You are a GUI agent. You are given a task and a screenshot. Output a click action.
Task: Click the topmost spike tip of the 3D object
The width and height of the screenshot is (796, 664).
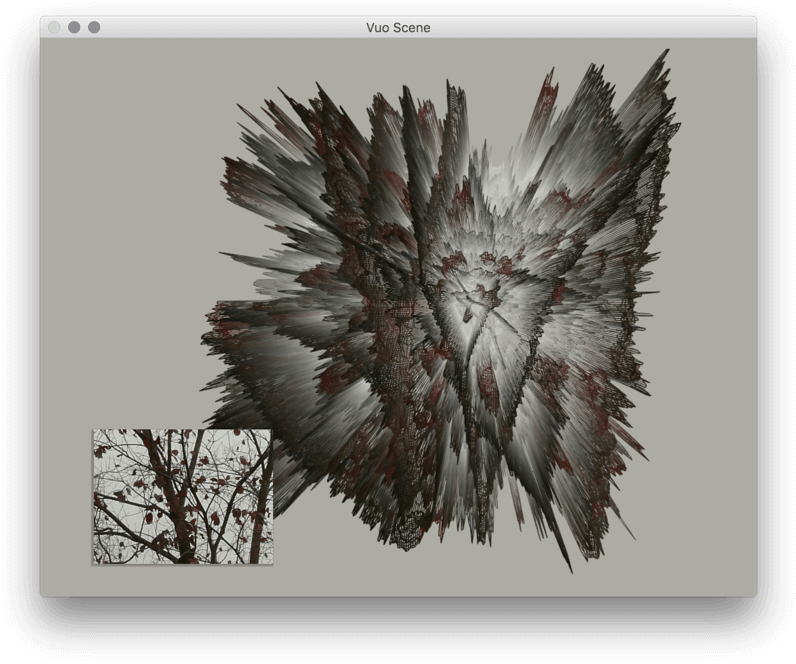coord(667,52)
